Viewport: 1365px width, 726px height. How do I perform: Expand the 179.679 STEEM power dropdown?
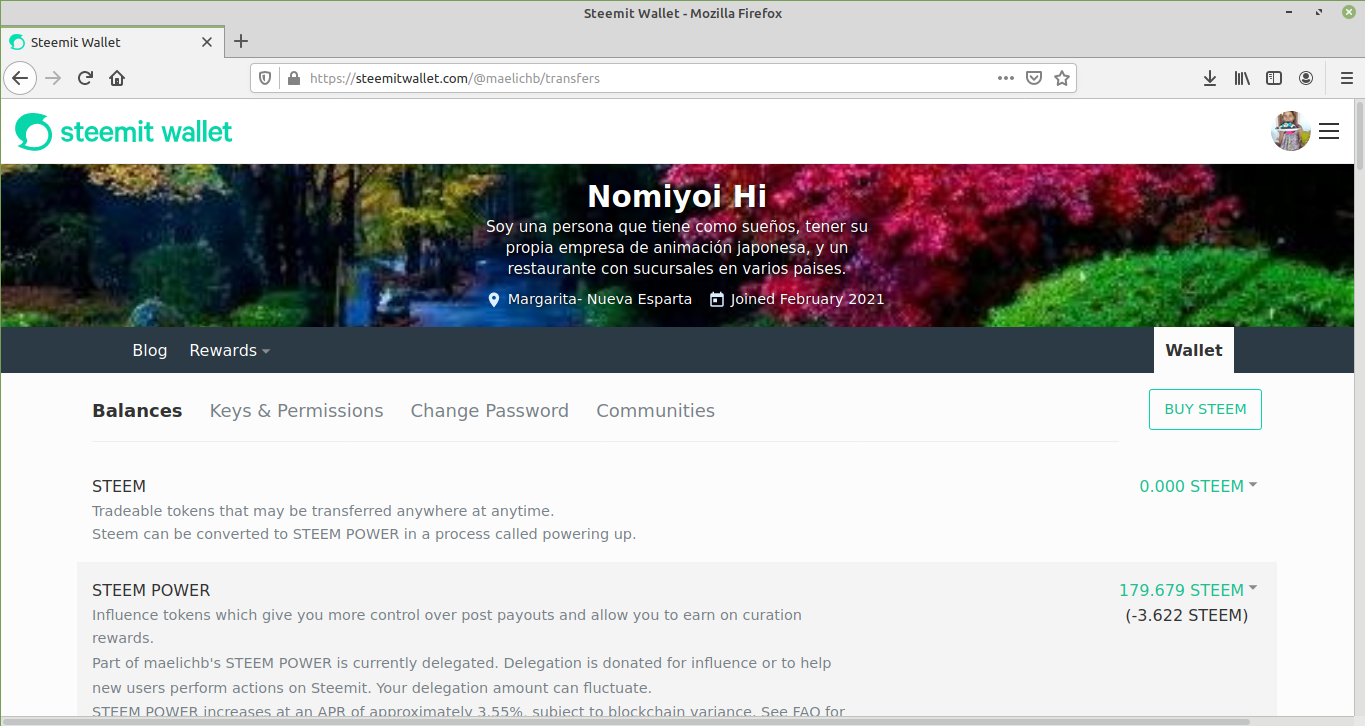click(x=1188, y=590)
